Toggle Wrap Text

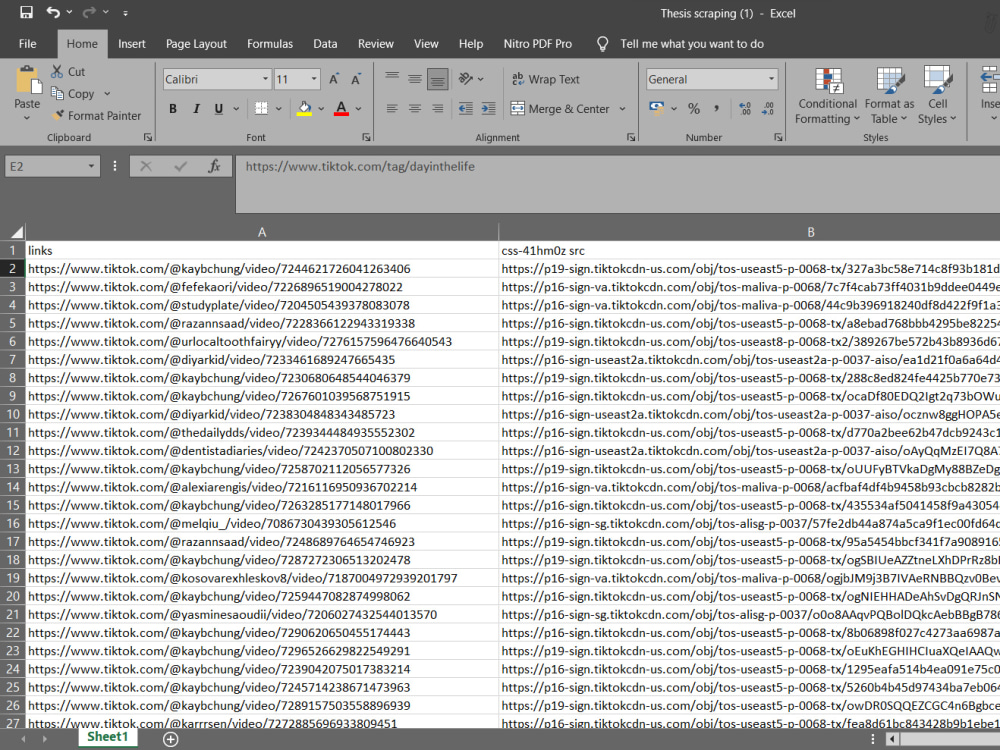pyautogui.click(x=545, y=79)
